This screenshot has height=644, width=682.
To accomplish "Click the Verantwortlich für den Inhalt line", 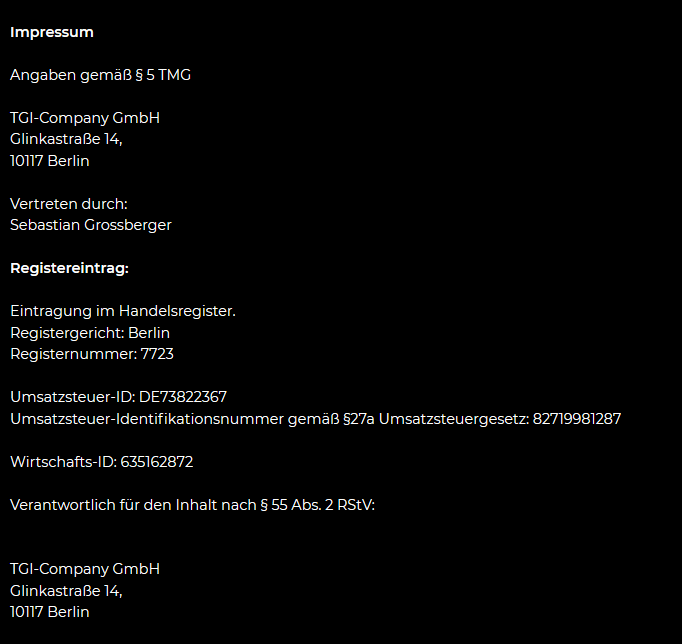I will (x=192, y=505).
